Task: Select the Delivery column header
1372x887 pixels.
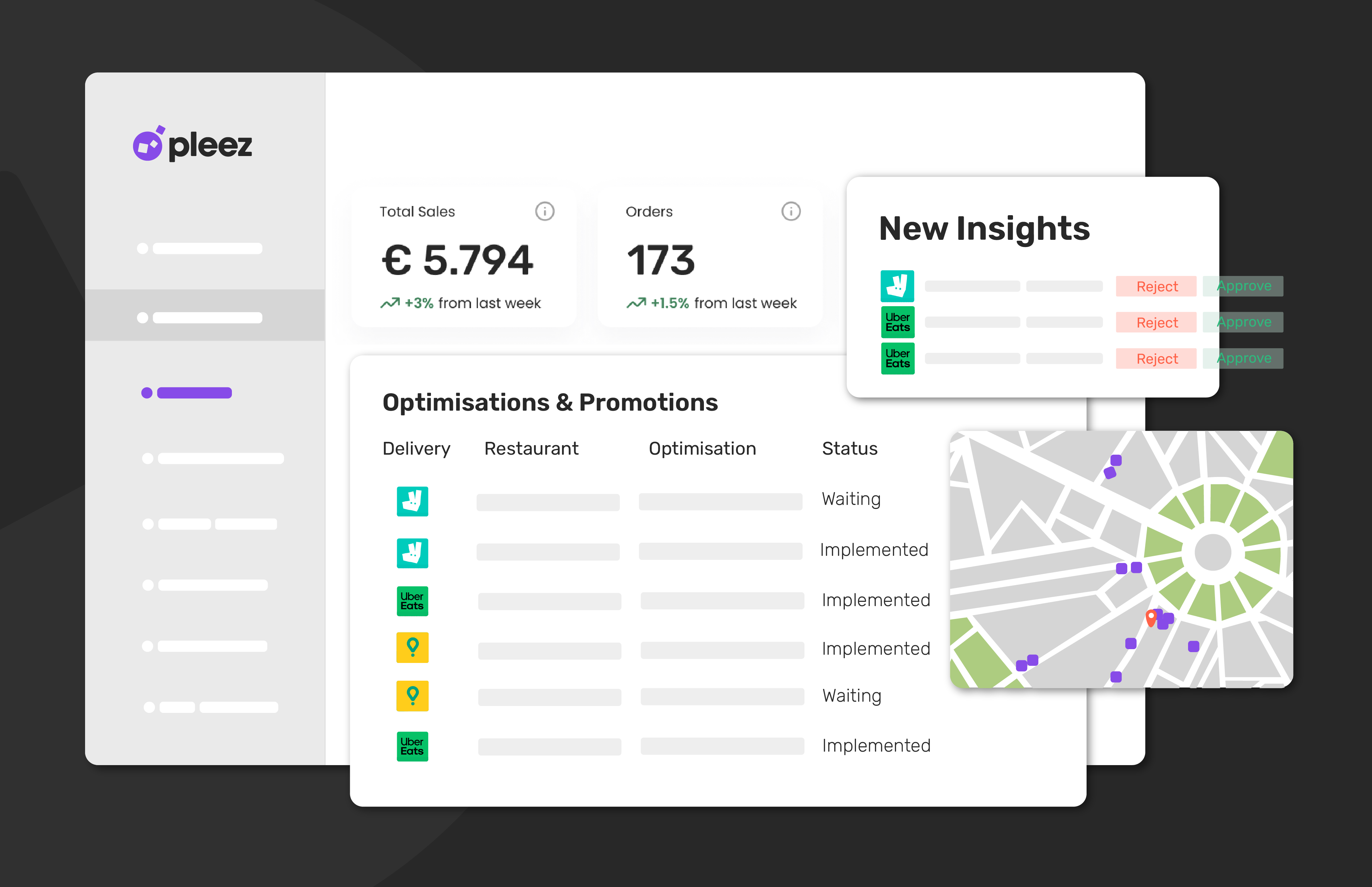Action: pos(416,449)
